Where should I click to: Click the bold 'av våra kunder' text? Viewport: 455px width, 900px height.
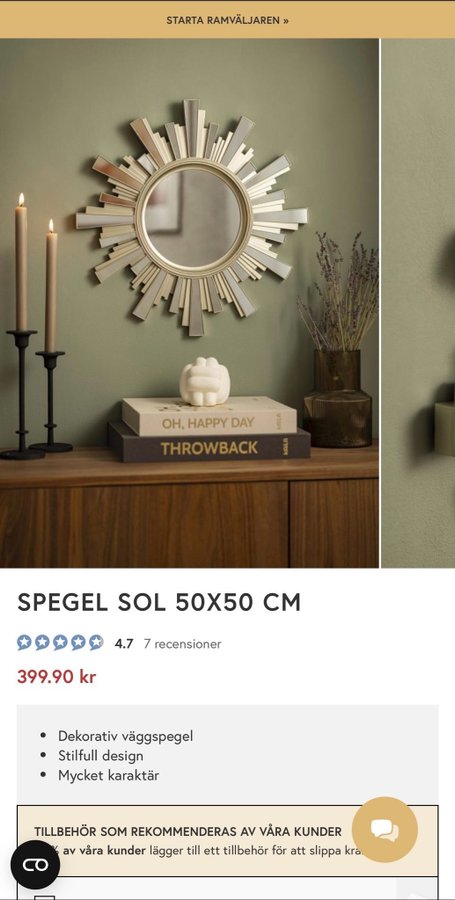[104, 850]
